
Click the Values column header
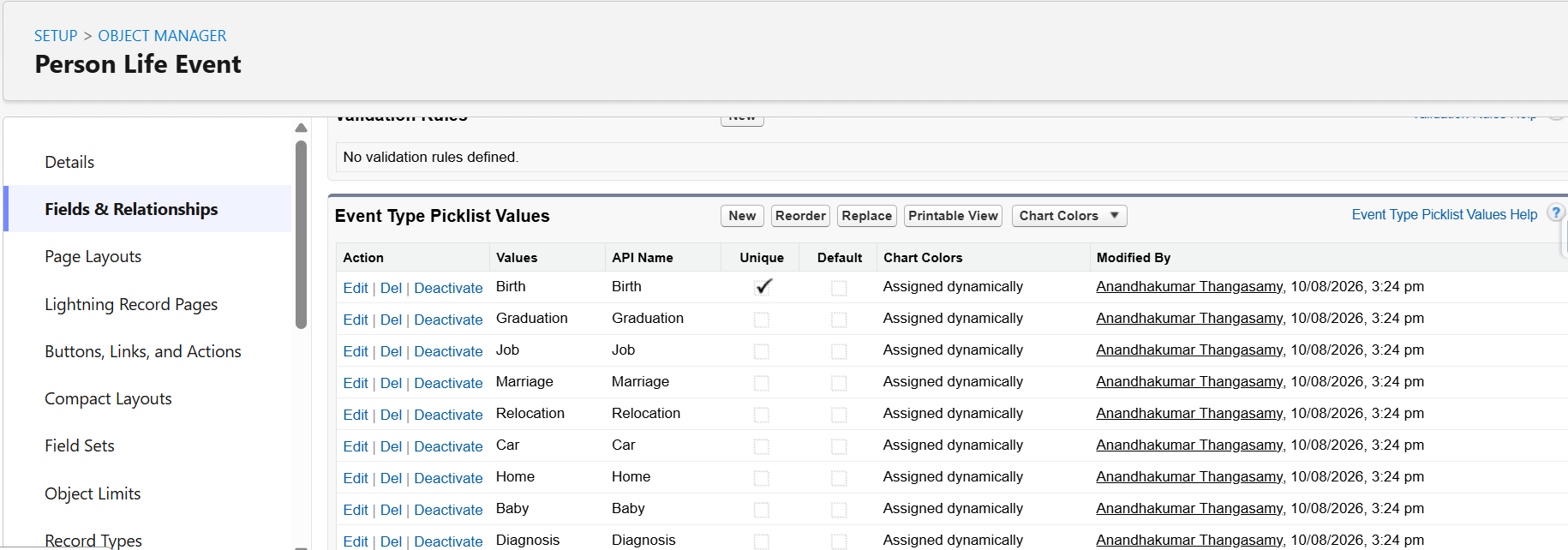[517, 258]
